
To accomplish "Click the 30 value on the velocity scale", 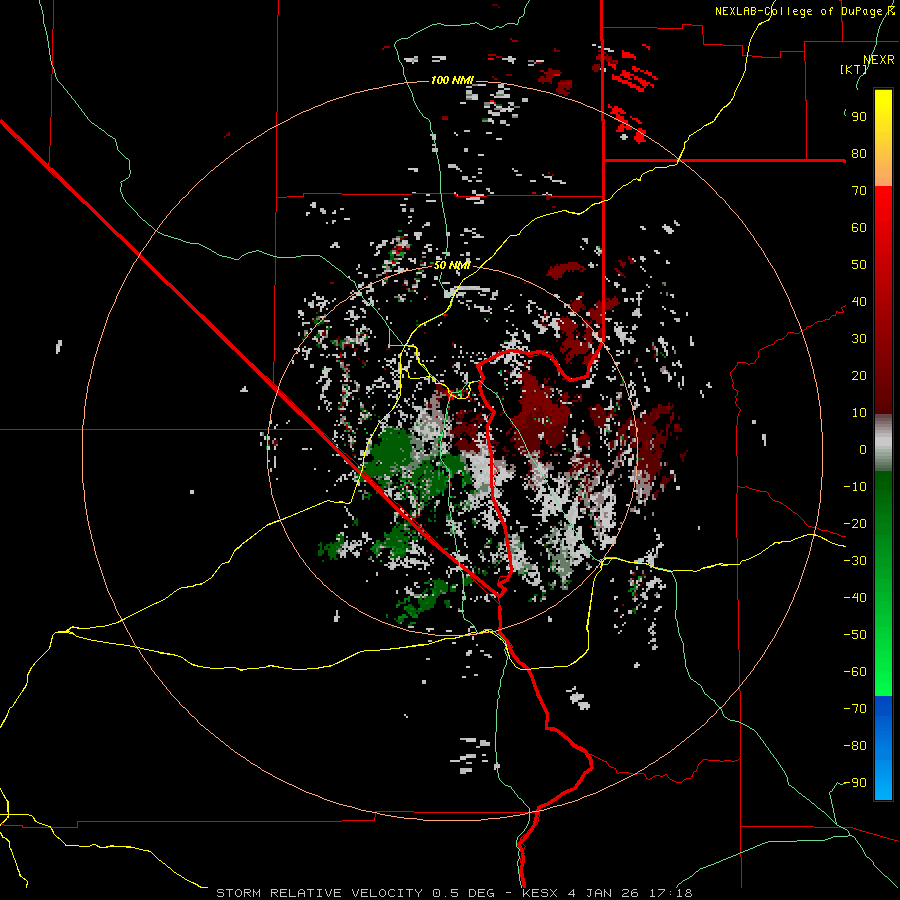I will 859,339.
